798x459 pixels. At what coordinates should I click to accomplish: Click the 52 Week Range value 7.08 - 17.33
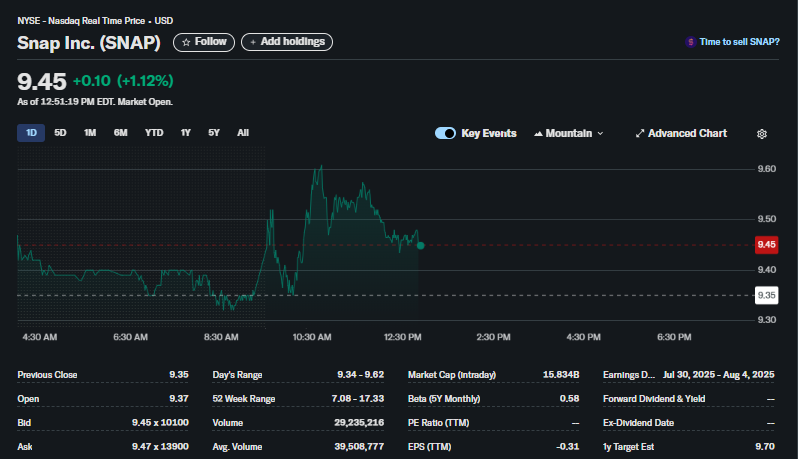(358, 399)
